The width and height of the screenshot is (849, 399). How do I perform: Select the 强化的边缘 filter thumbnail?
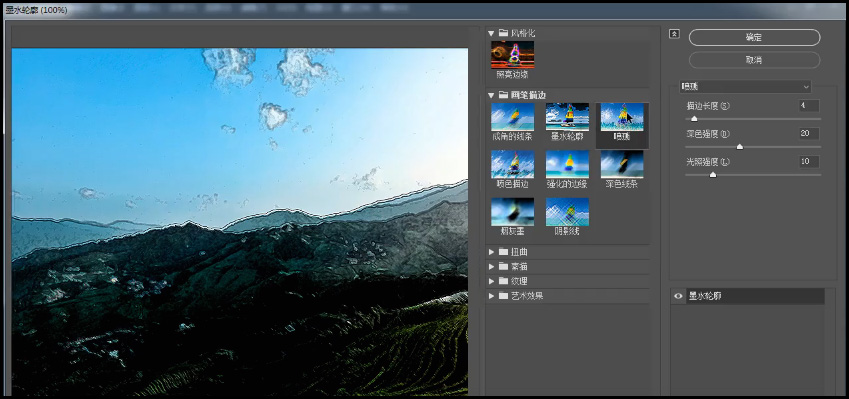(567, 164)
